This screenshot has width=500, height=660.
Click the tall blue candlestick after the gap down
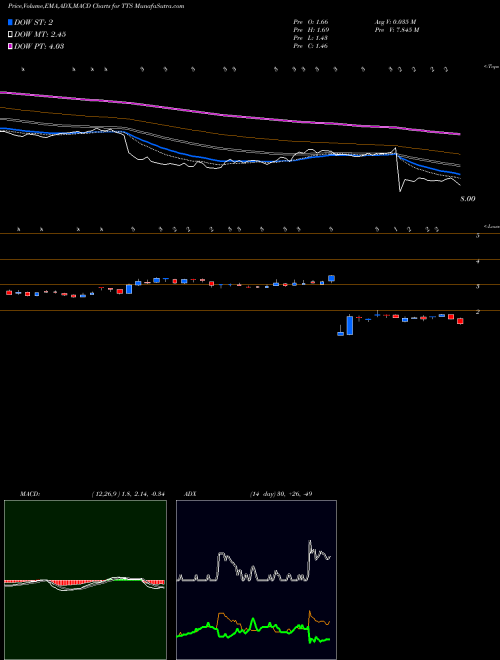[x=350, y=326]
